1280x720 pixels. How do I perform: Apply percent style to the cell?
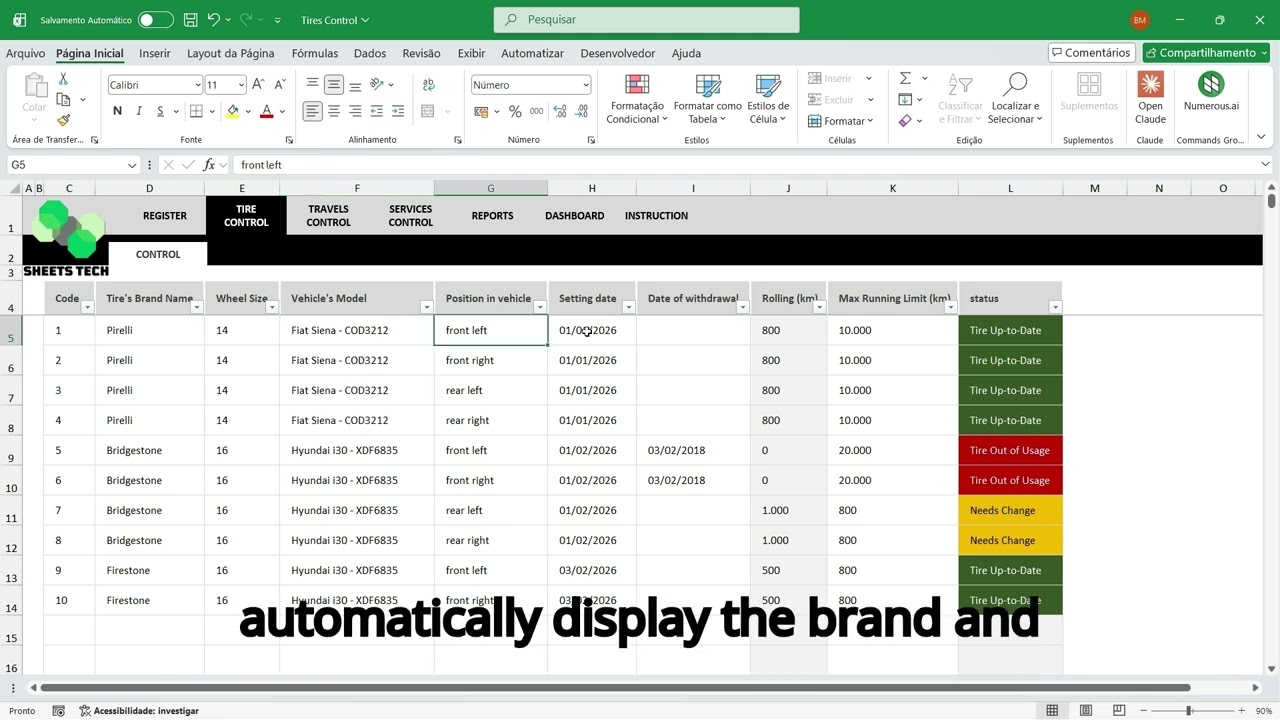[x=515, y=111]
